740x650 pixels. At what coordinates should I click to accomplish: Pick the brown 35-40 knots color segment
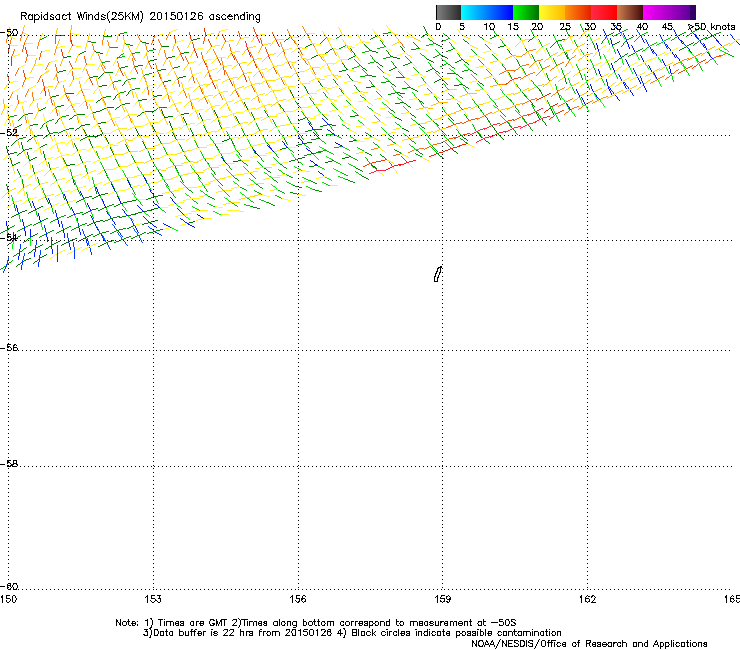pyautogui.click(x=630, y=12)
